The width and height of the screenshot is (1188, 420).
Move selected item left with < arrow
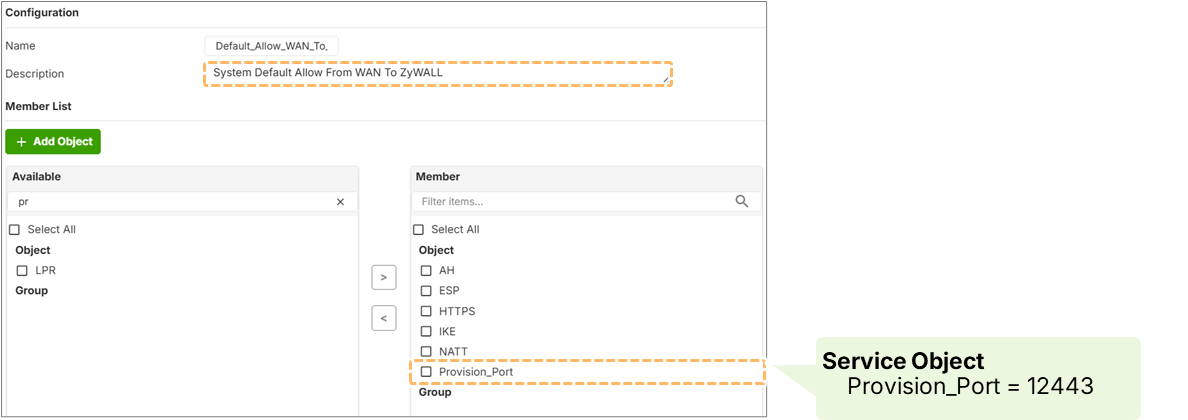pos(384,318)
